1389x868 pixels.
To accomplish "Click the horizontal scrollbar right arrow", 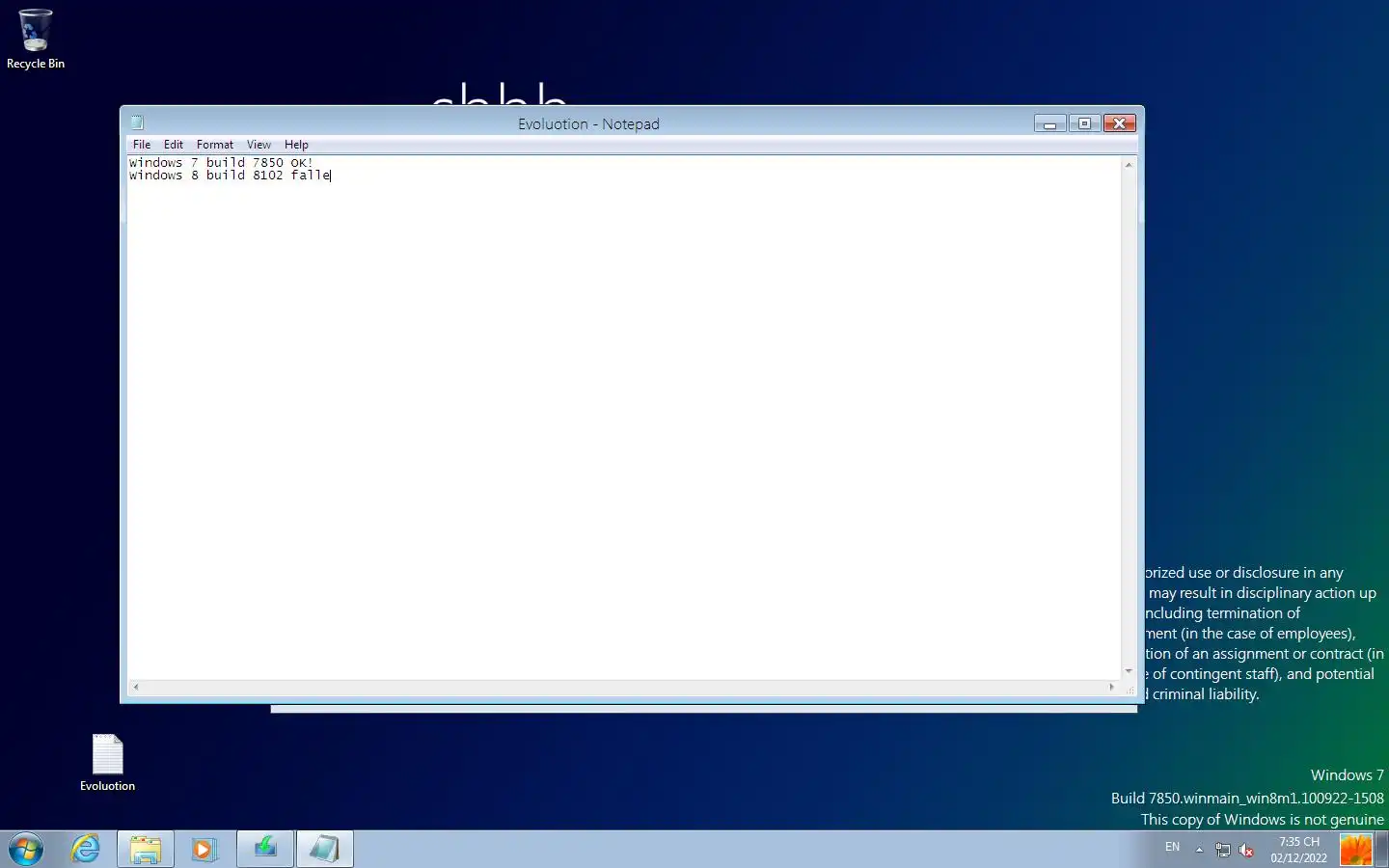I will tap(1112, 687).
